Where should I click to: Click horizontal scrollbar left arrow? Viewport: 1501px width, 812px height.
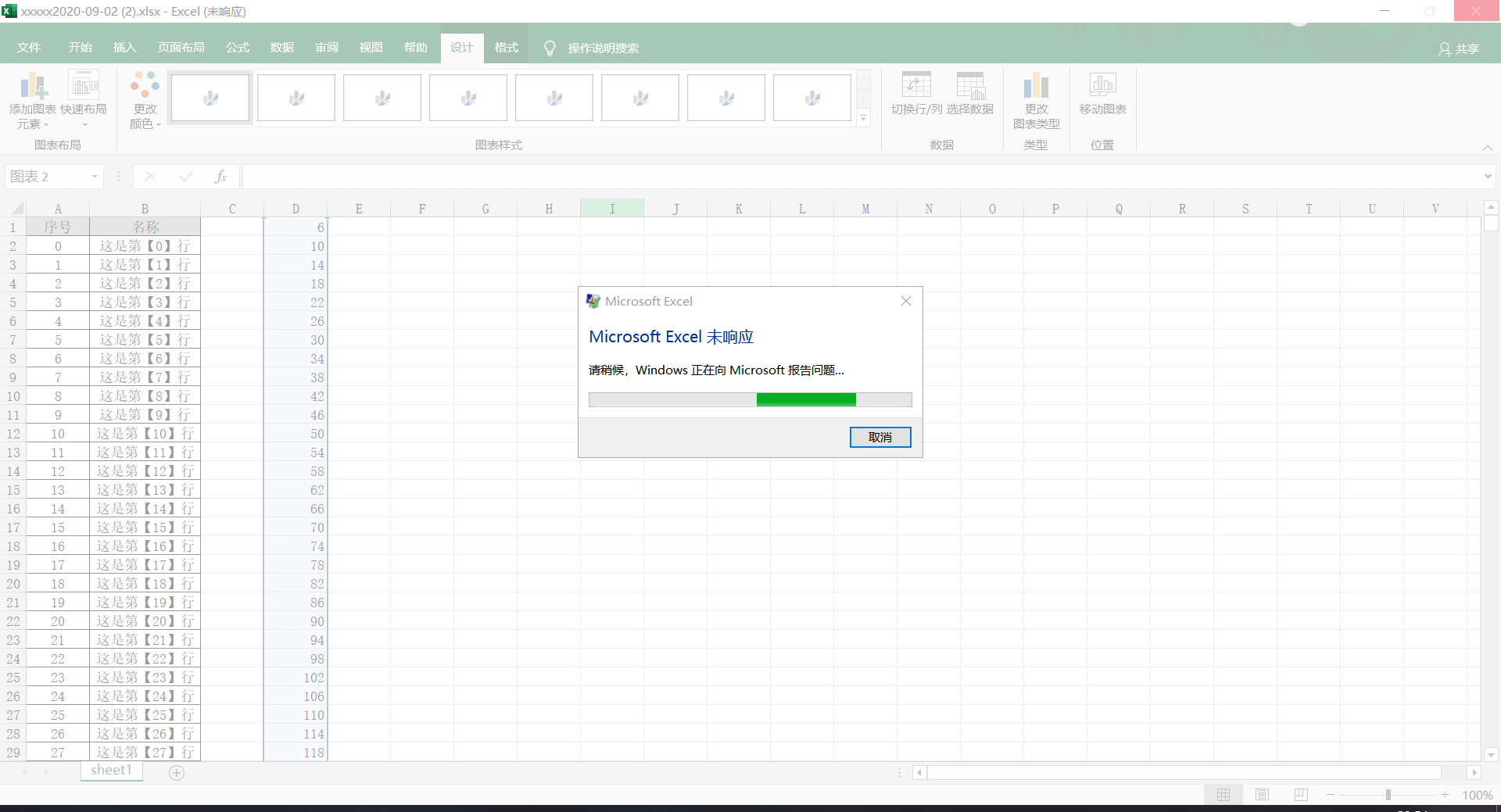coord(919,773)
